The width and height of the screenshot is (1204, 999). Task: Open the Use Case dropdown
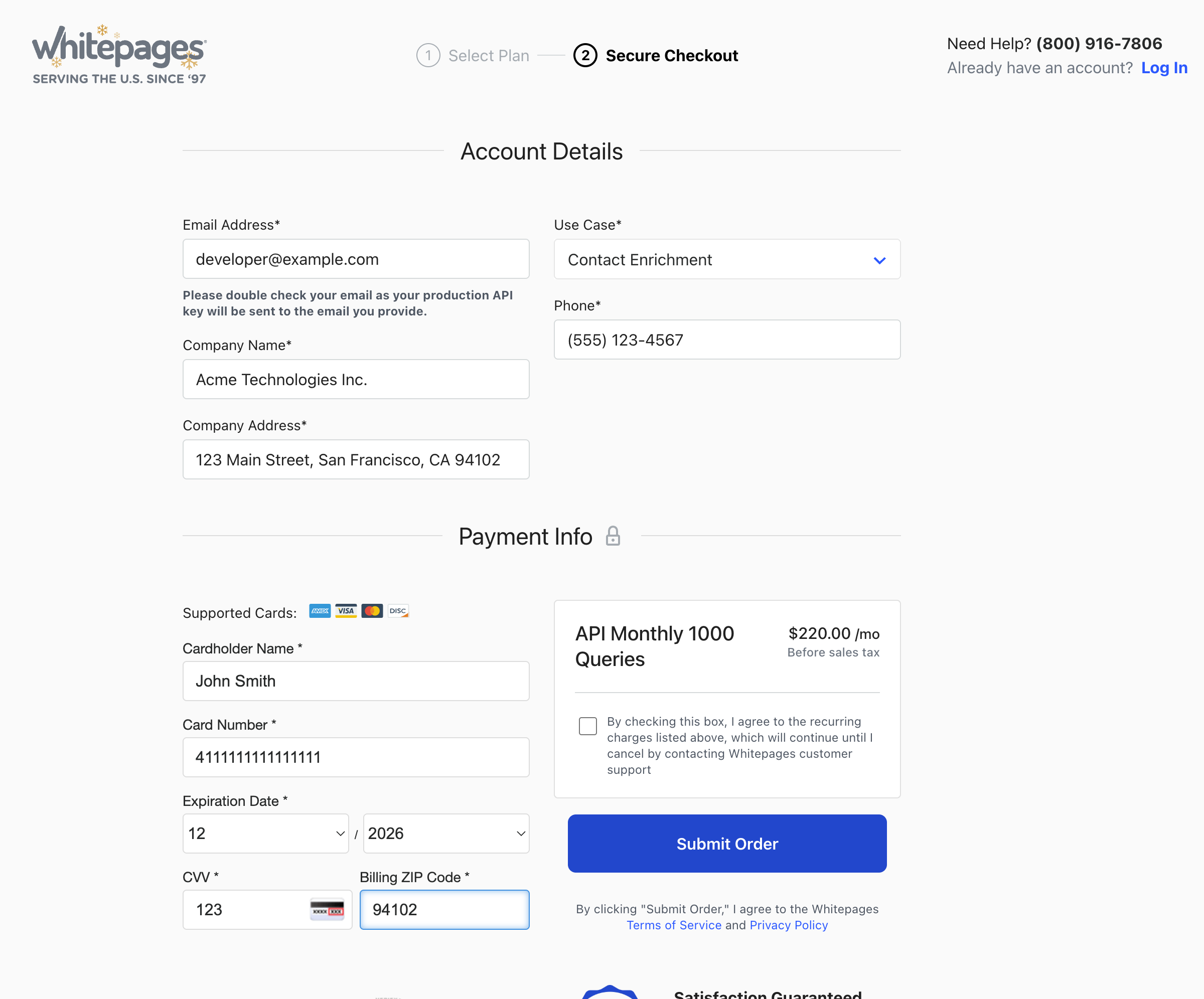point(726,259)
